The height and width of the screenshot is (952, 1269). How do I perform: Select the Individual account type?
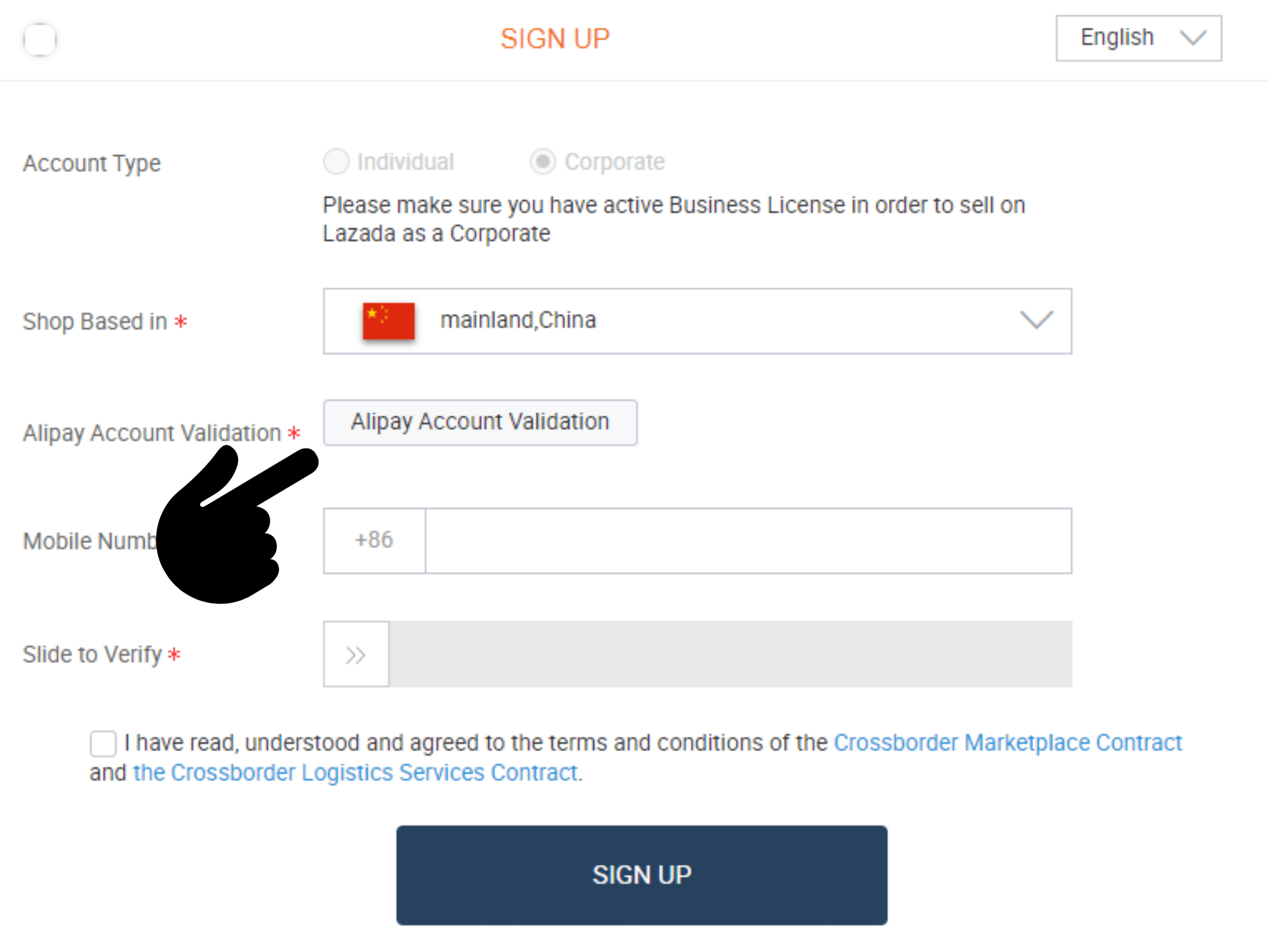coord(337,162)
